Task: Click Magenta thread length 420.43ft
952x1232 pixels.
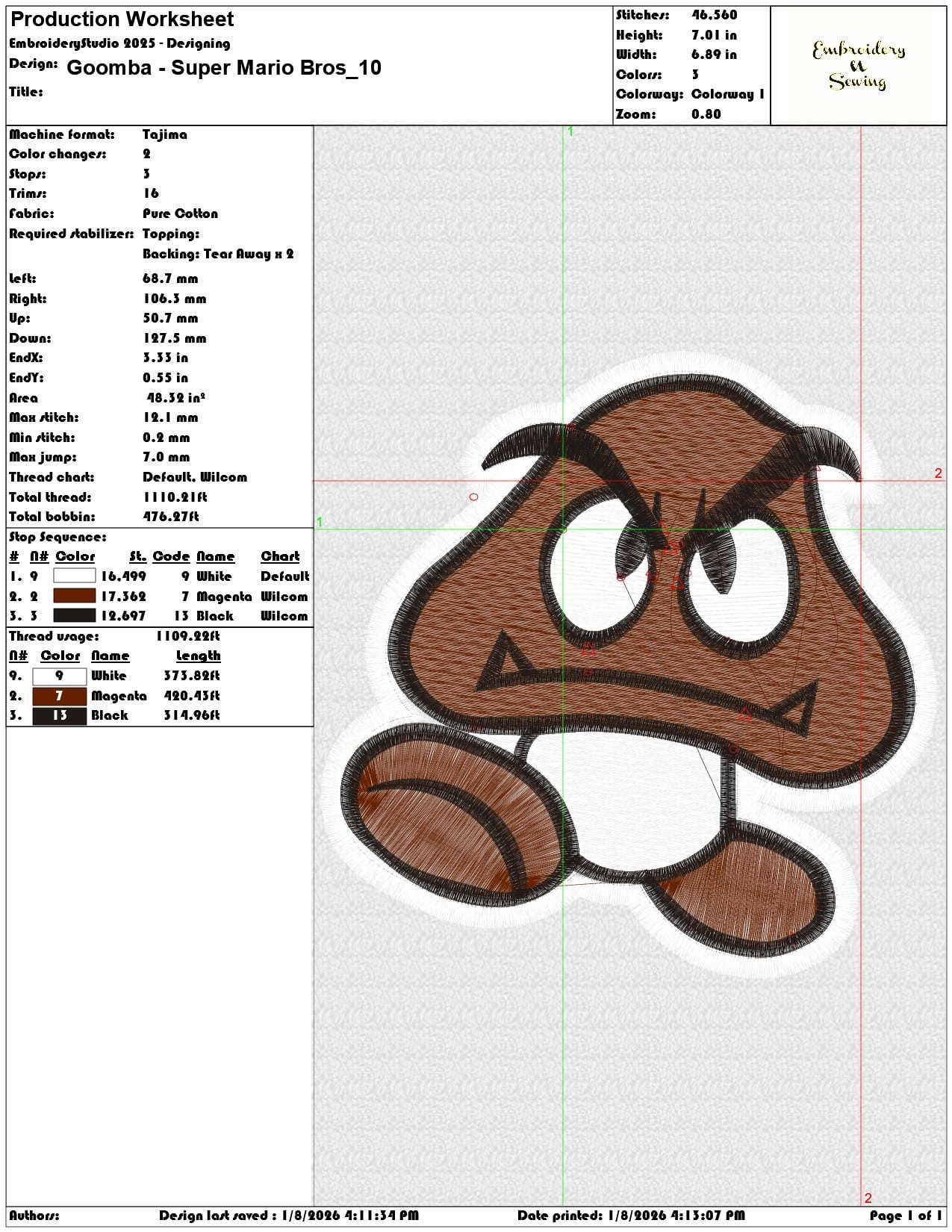Action: (x=192, y=696)
